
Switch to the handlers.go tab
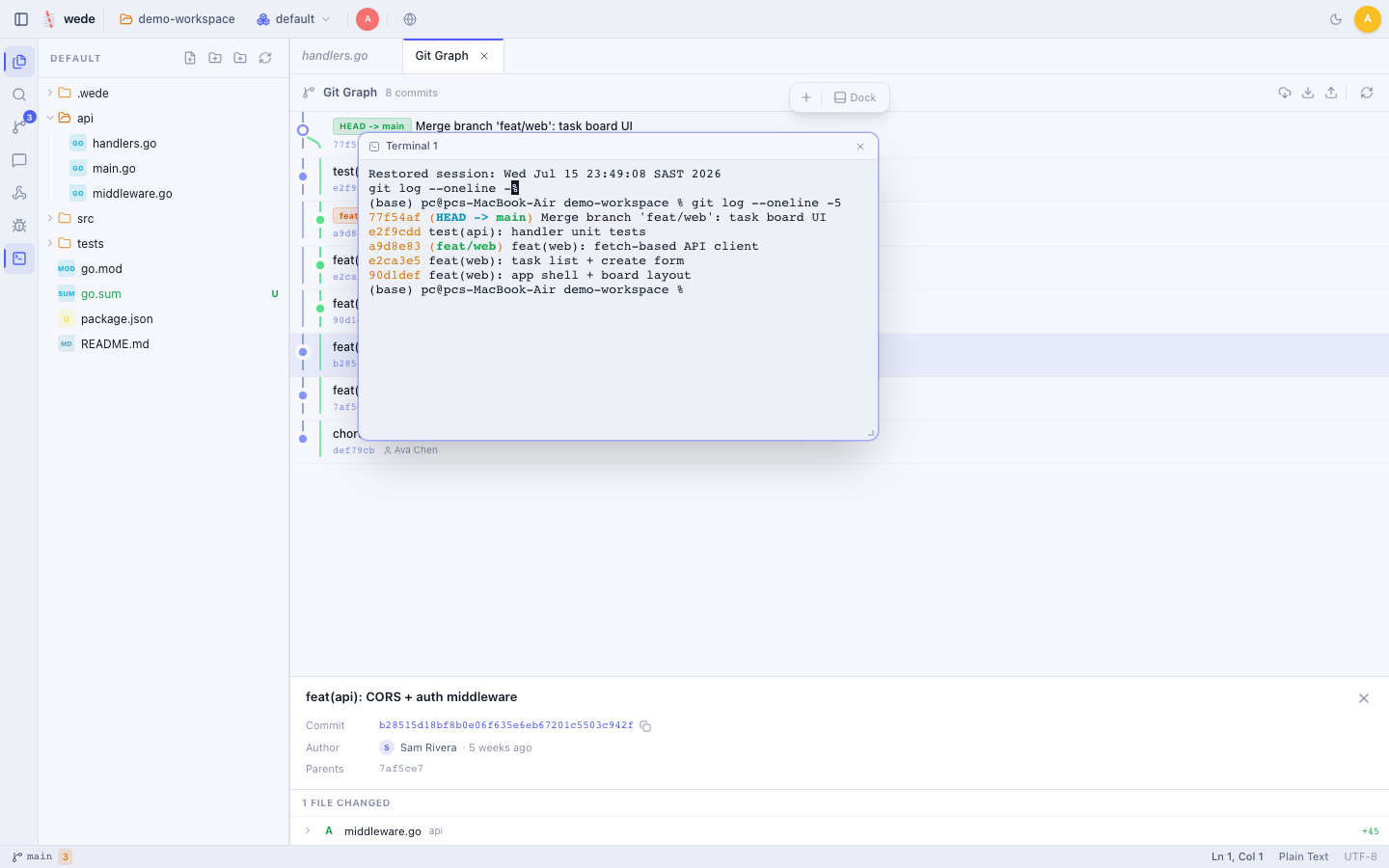point(335,56)
